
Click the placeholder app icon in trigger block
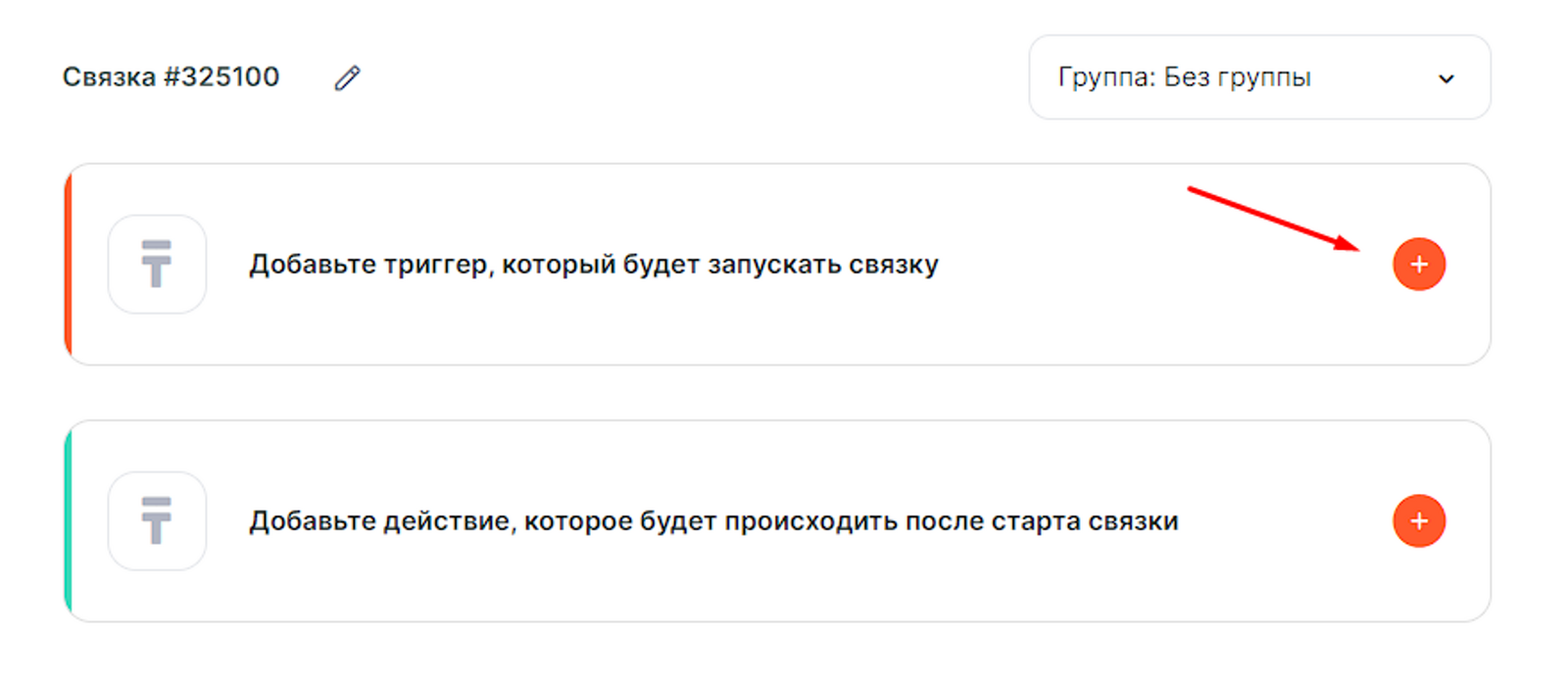[x=157, y=264]
